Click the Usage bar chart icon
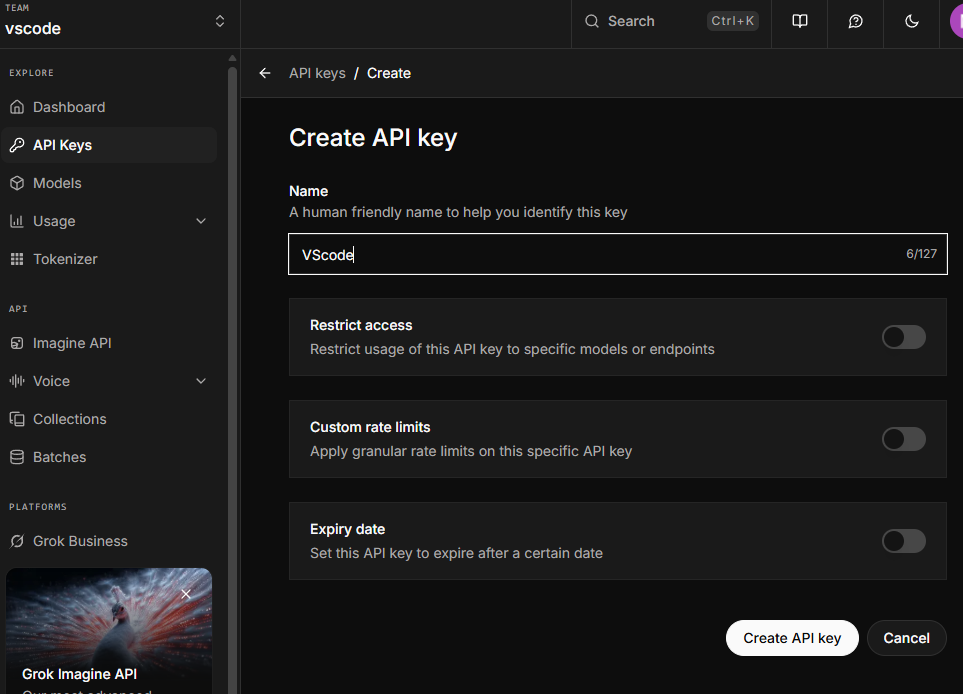The height and width of the screenshot is (694, 963). [x=17, y=221]
